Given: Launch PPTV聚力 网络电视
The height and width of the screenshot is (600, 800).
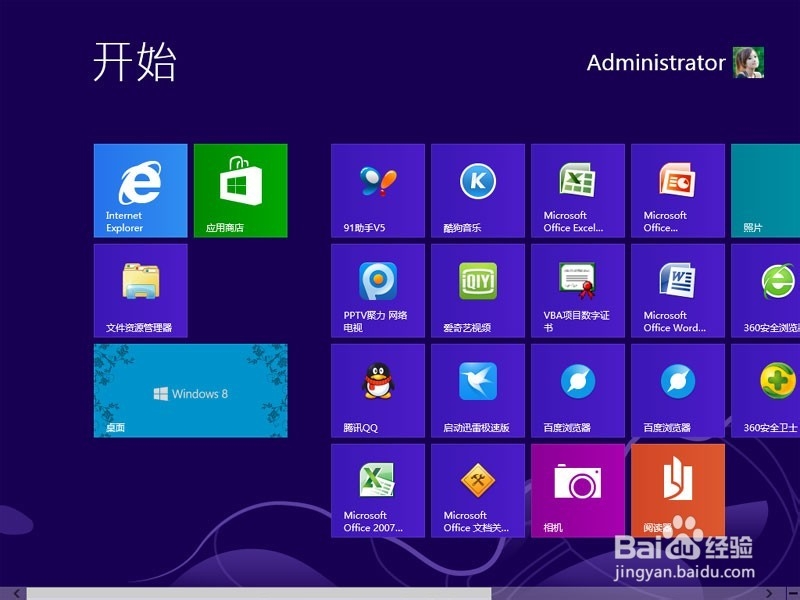Looking at the screenshot, I should coord(377,290).
